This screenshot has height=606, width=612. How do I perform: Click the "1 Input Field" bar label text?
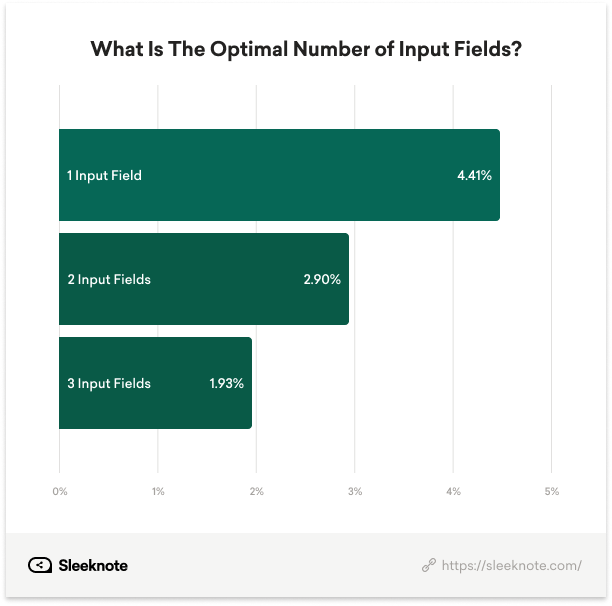[x=104, y=176]
